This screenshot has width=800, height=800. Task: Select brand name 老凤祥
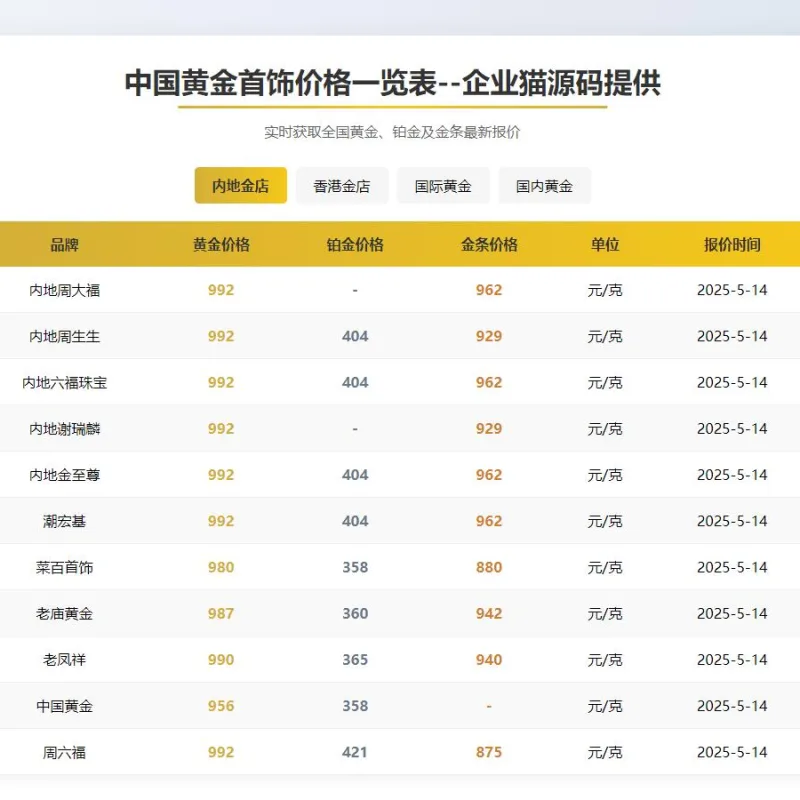pos(64,660)
